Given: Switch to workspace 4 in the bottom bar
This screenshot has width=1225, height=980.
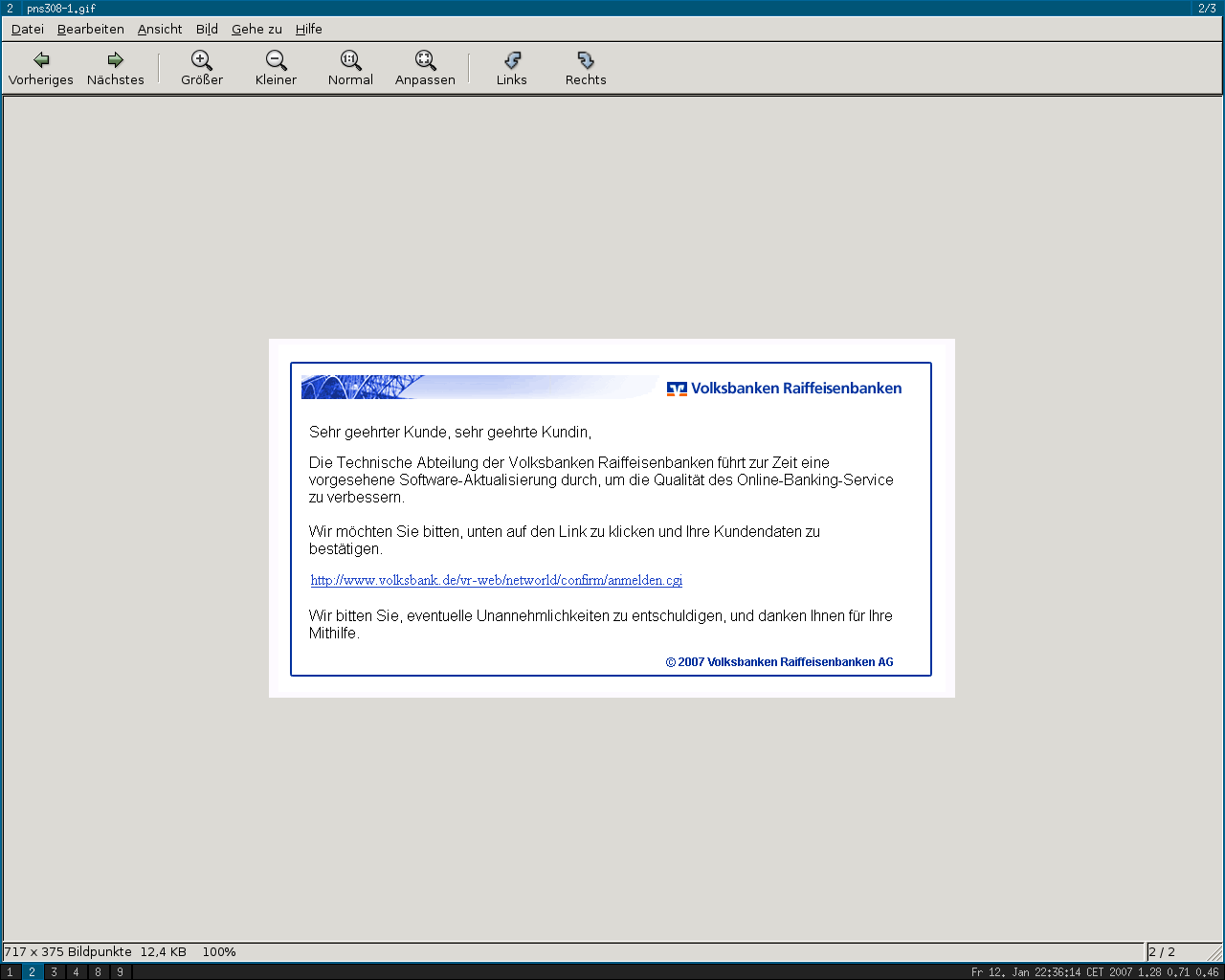Looking at the screenshot, I should pos(76,971).
